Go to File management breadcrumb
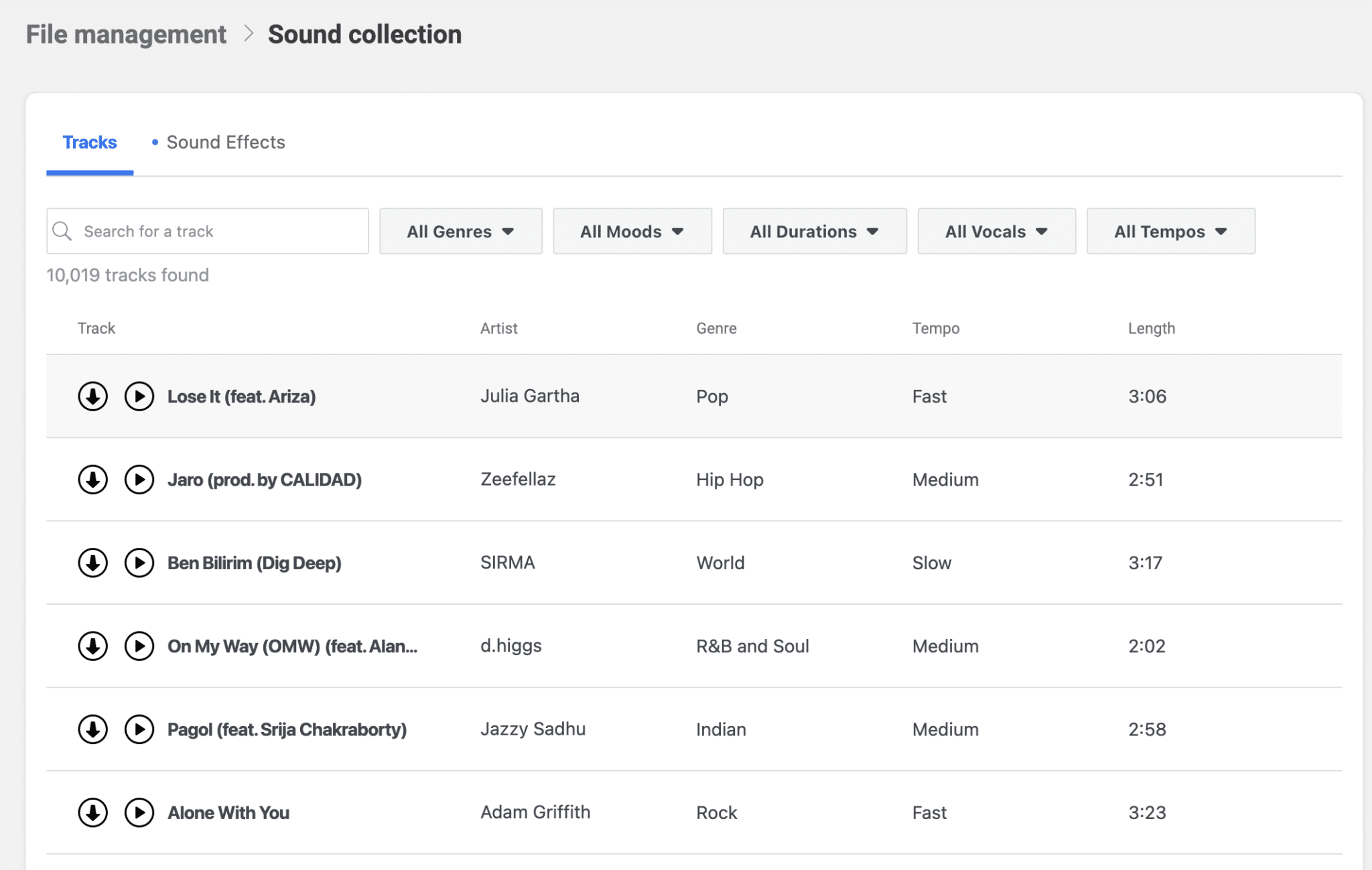1372x870 pixels. [126, 35]
